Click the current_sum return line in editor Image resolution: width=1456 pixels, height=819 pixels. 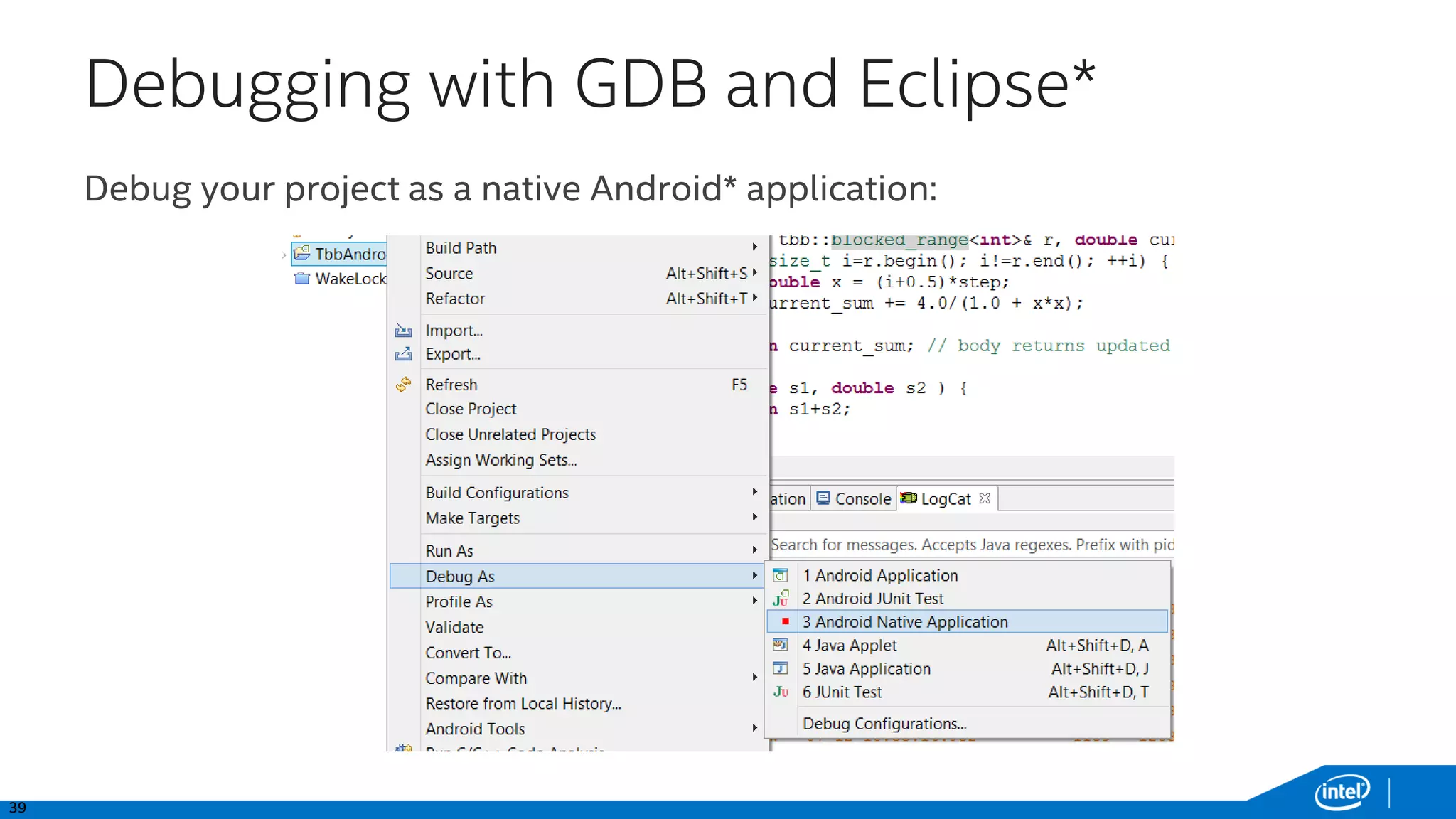tap(970, 346)
